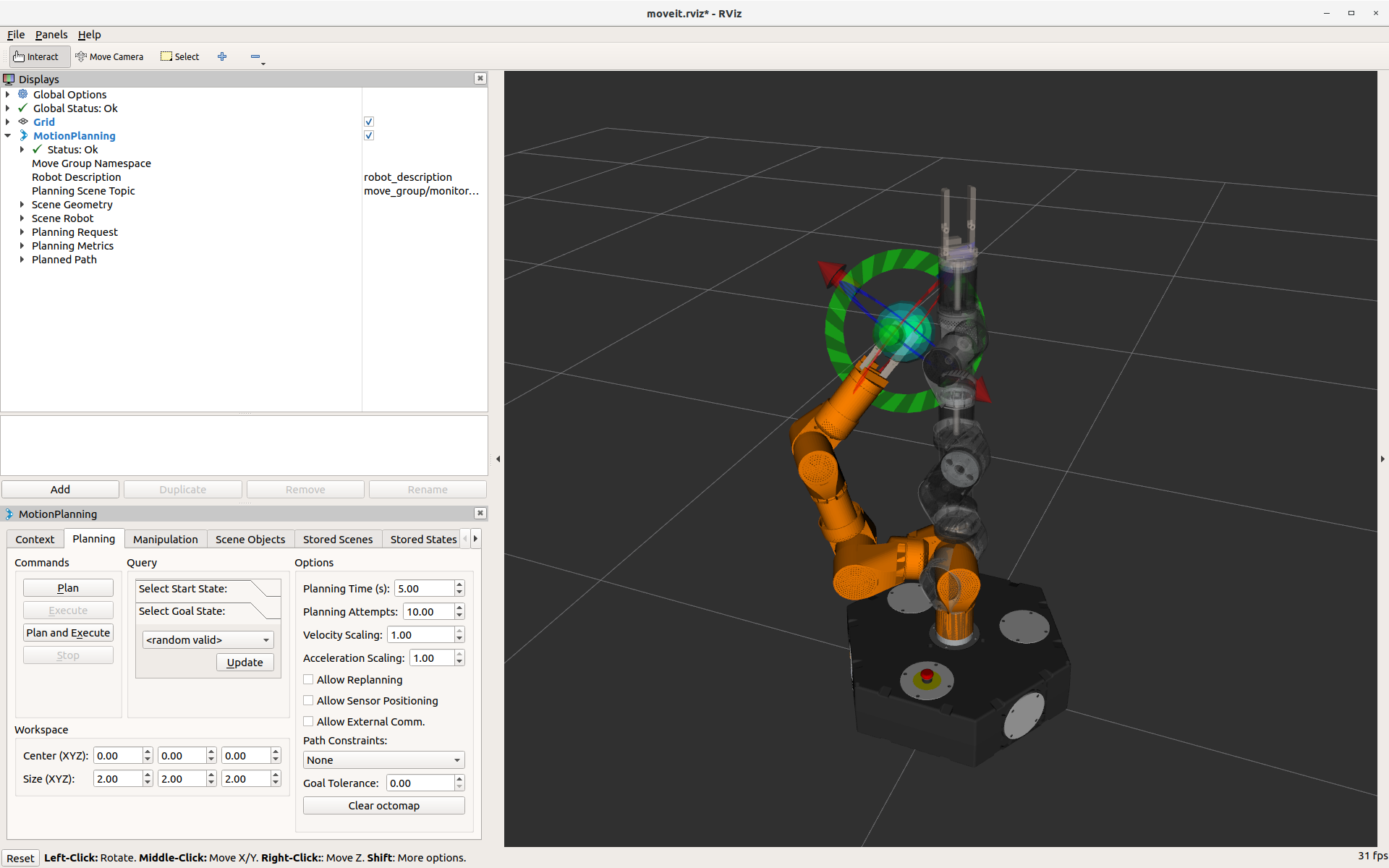
Task: Enable Allow Sensor Positioning option
Action: point(308,700)
